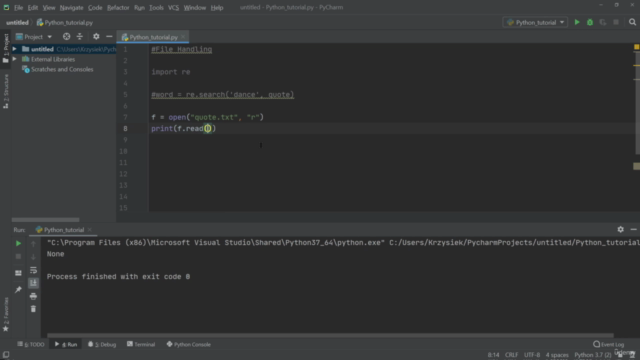This screenshot has height=360, width=640.
Task: Open the Debug tool window
Action: pos(102,344)
